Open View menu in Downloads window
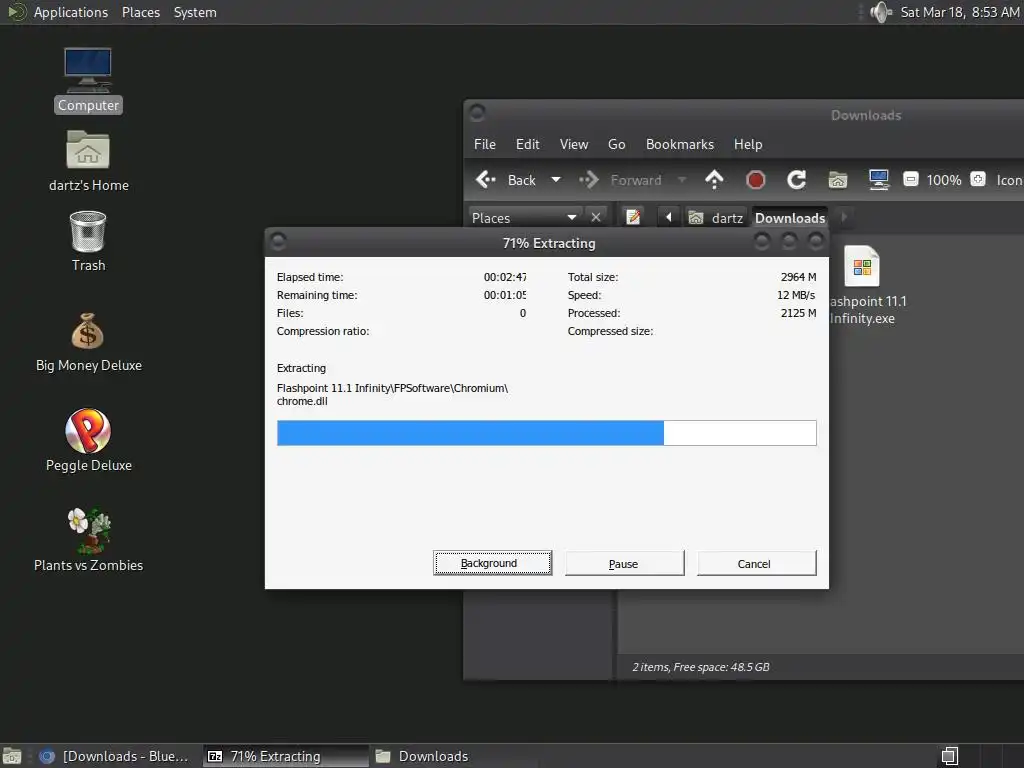 573,144
